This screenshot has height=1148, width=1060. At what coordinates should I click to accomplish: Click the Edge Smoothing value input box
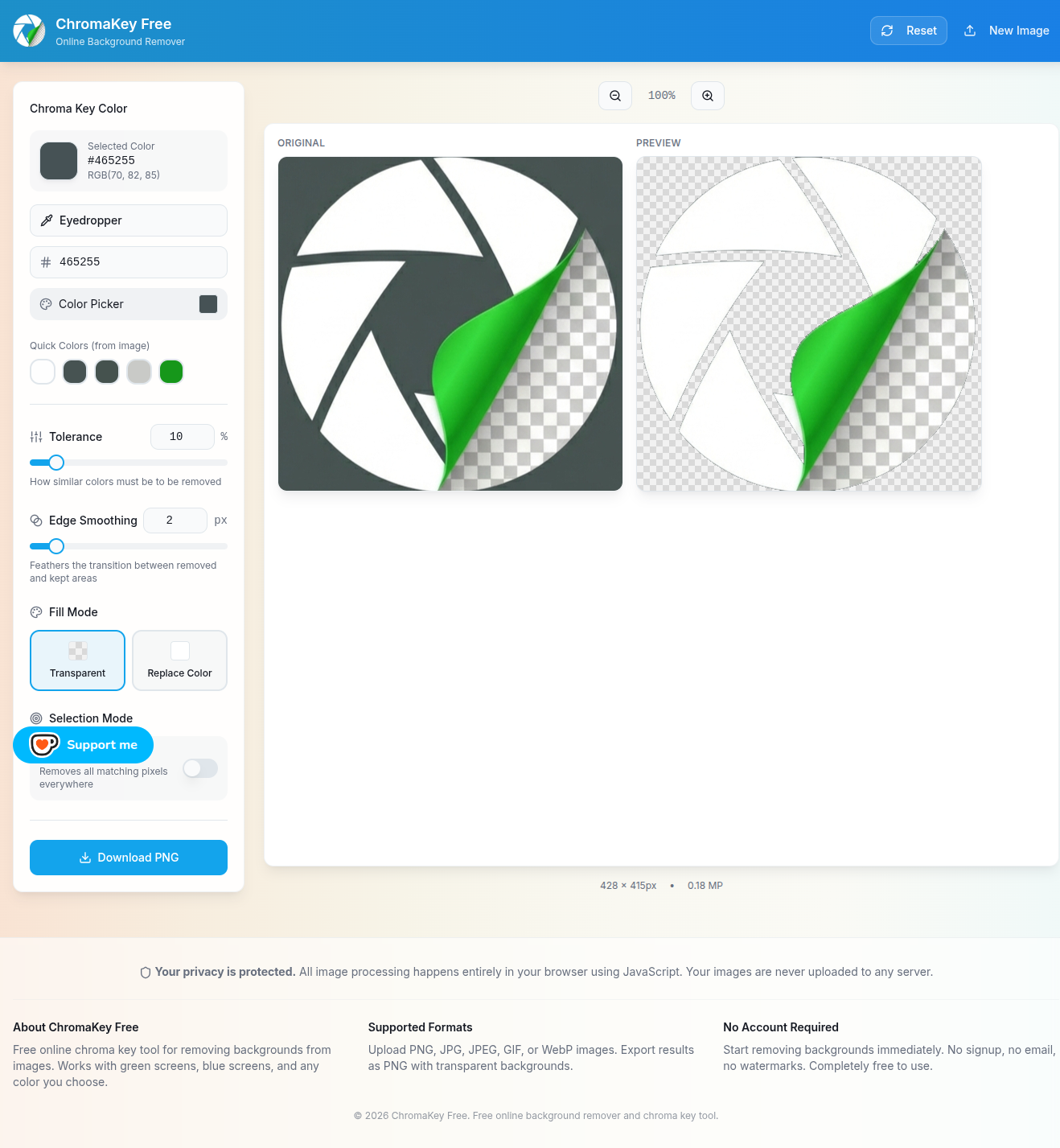coord(175,521)
